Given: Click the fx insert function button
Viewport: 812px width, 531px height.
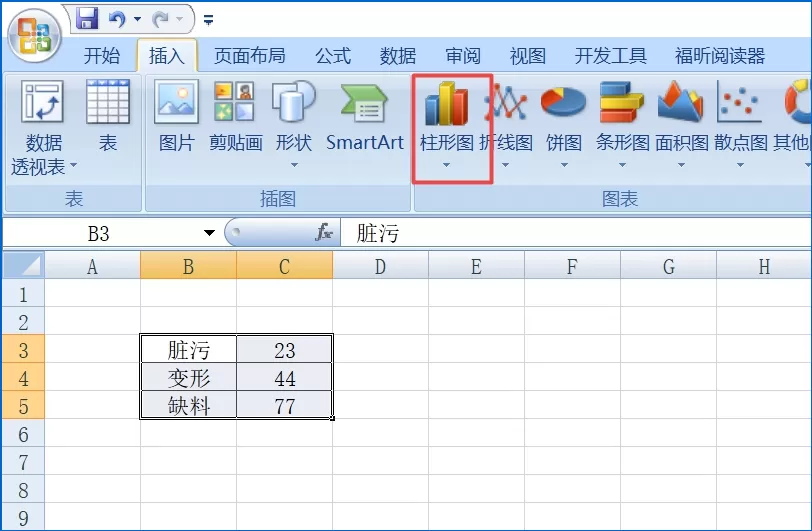Looking at the screenshot, I should point(324,233).
